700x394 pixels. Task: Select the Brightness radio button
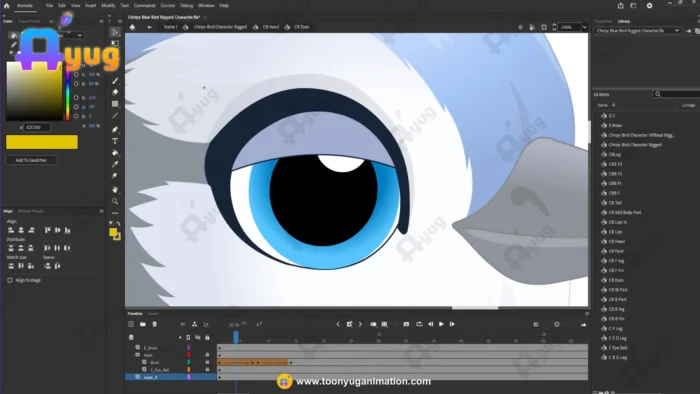tap(76, 83)
